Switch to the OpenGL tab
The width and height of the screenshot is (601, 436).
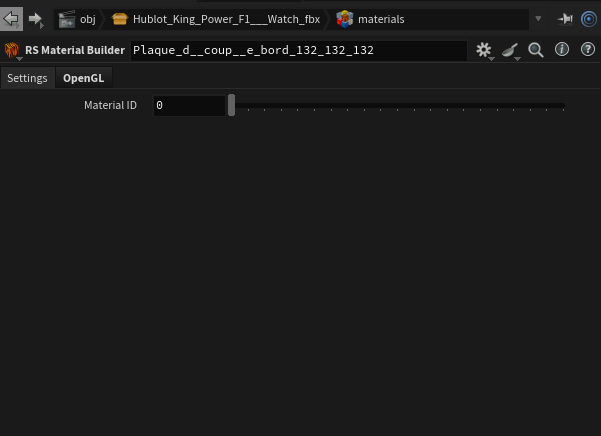[x=83, y=78]
